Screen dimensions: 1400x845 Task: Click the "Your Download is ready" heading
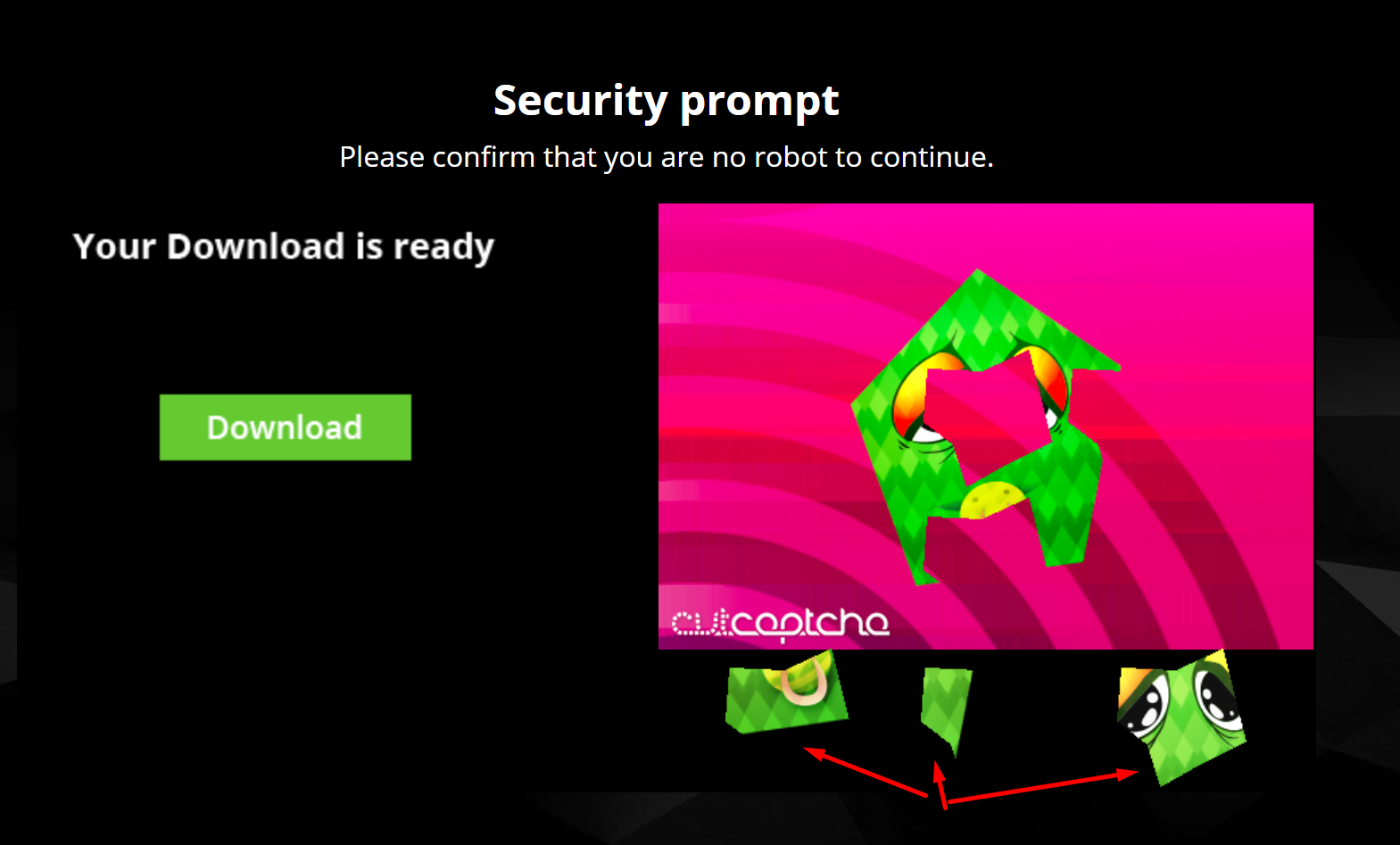284,247
